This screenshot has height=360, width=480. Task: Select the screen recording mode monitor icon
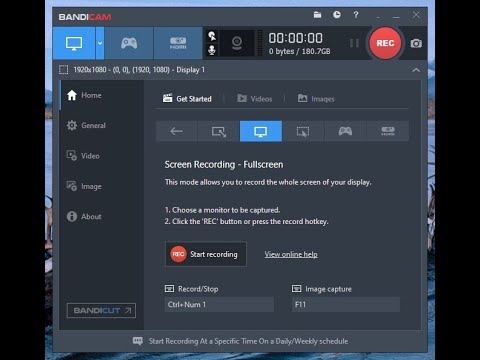(74, 43)
